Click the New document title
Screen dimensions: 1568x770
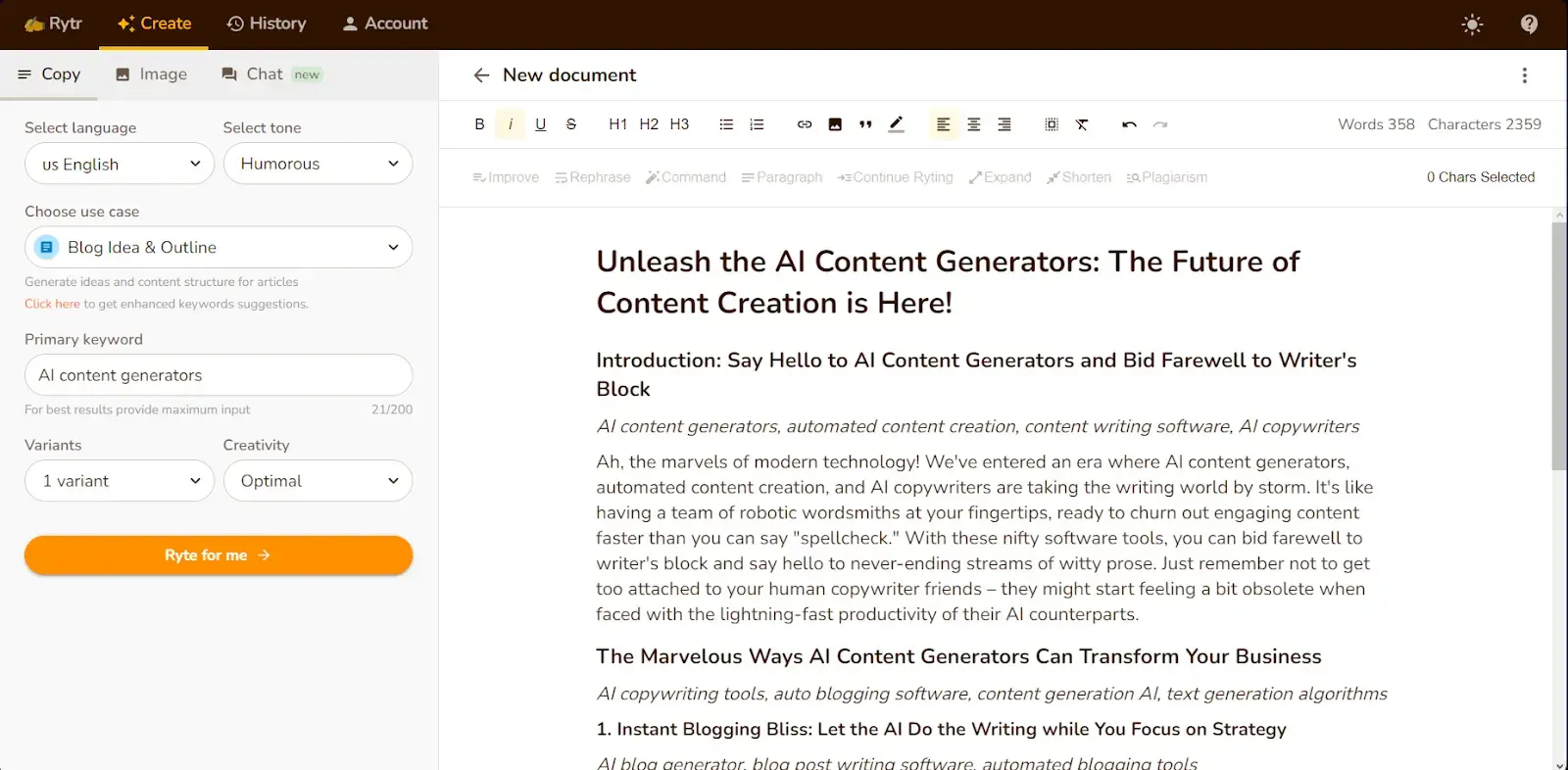[569, 75]
